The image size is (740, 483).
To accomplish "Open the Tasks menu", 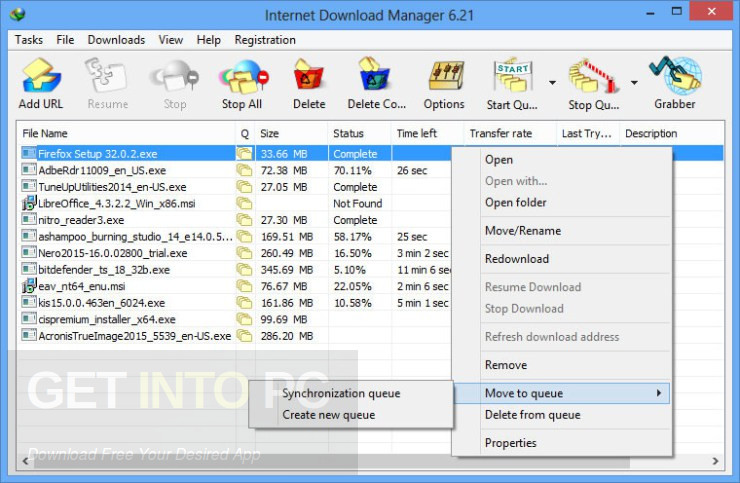I will [x=29, y=40].
